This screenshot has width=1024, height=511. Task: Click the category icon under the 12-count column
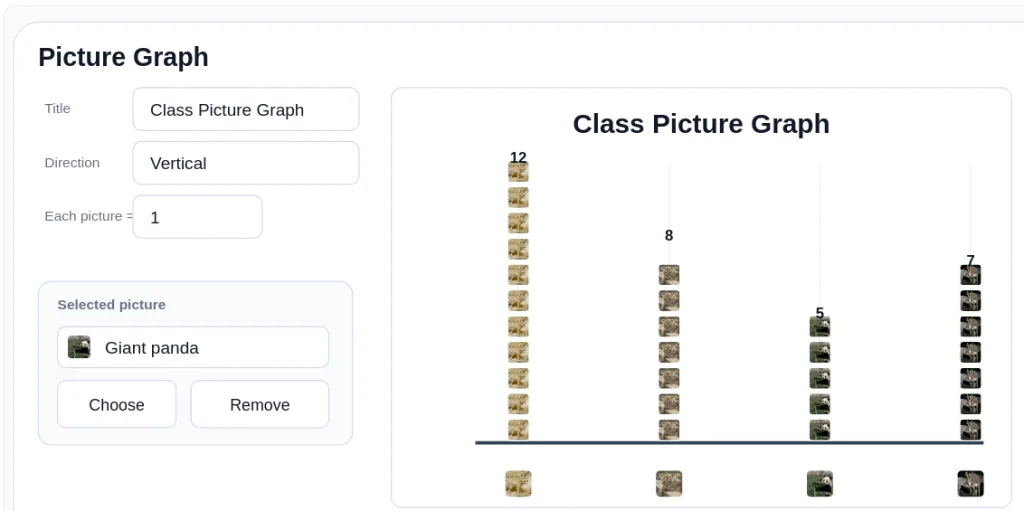click(x=518, y=484)
